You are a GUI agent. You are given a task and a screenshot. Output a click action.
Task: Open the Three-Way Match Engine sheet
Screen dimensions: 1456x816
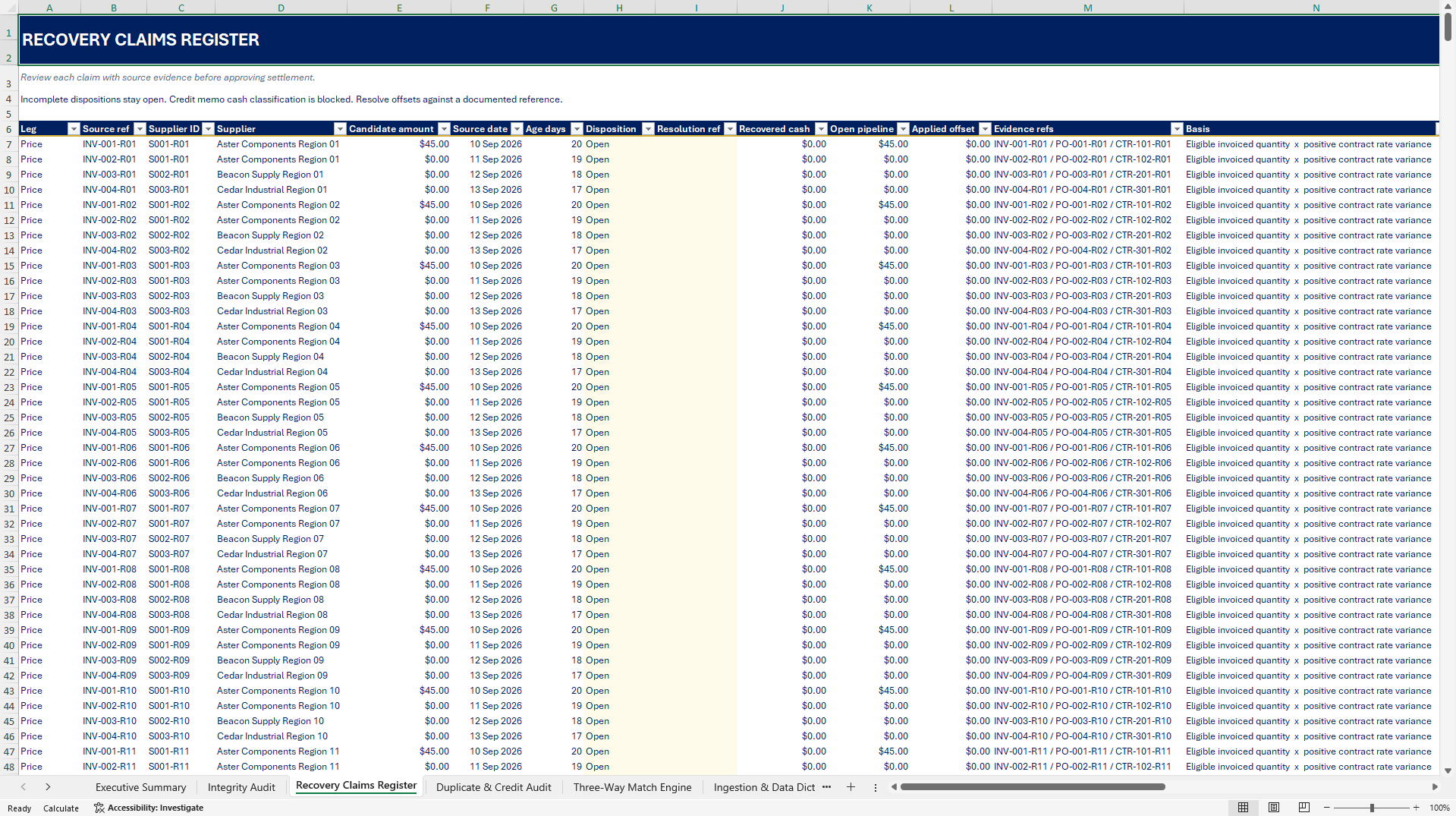pyautogui.click(x=632, y=787)
